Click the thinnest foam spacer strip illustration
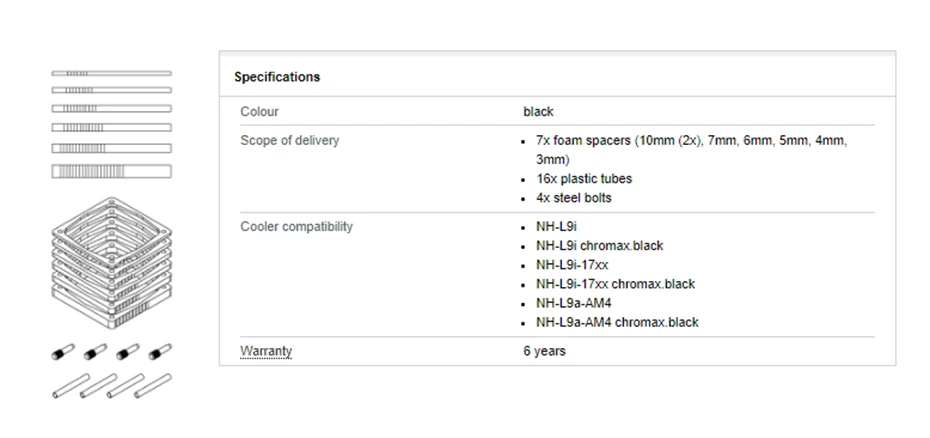The height and width of the screenshot is (438, 930). [x=111, y=73]
